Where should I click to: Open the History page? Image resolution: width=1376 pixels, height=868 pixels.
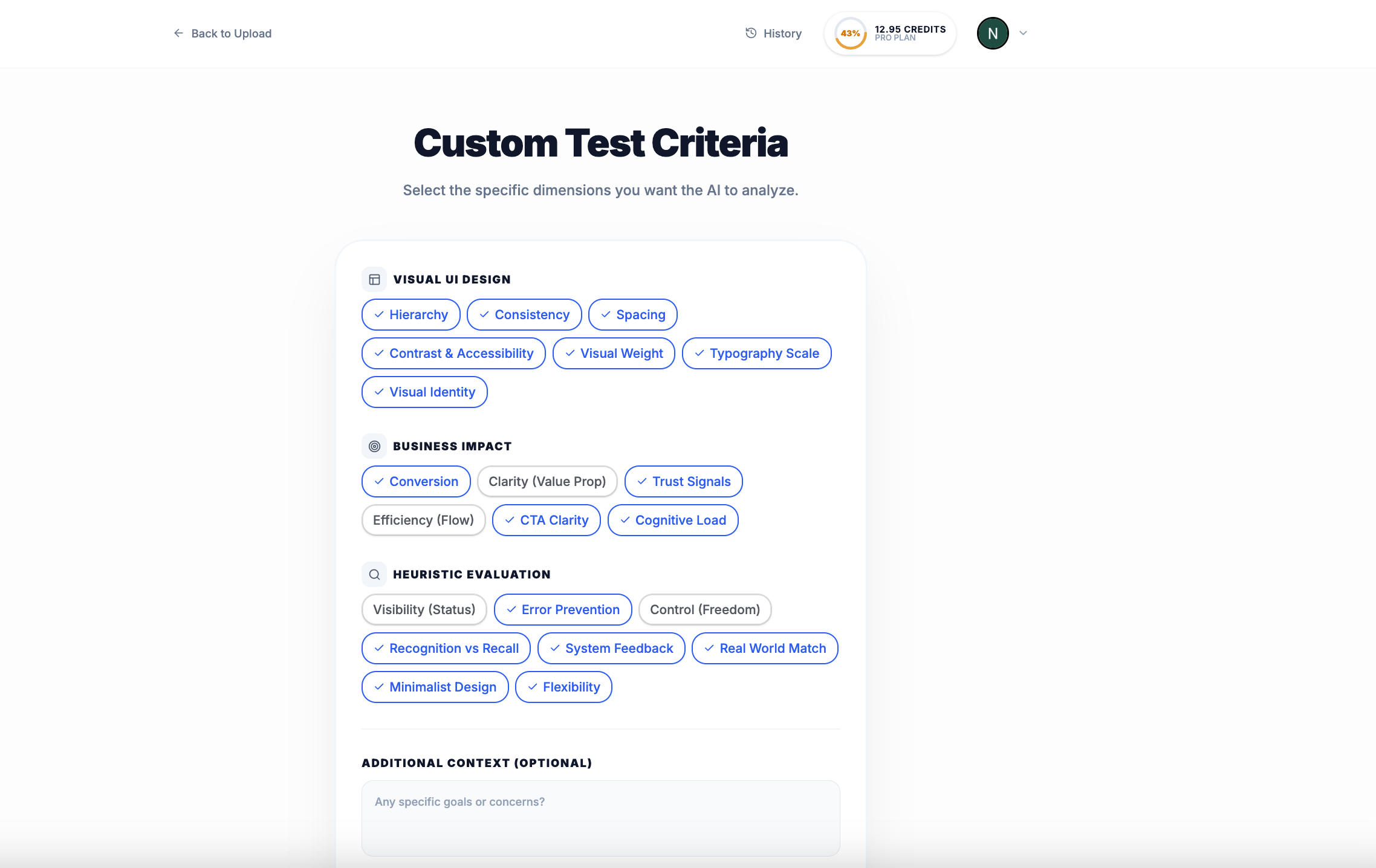(x=782, y=33)
